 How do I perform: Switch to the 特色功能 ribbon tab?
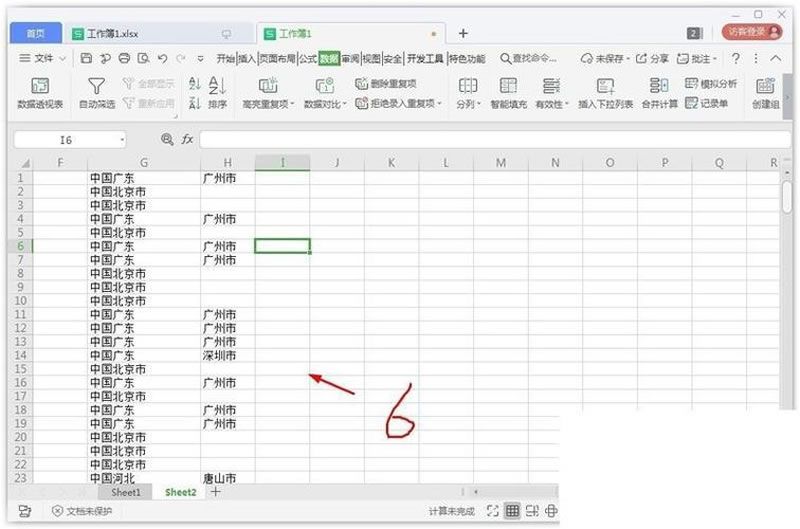coord(467,59)
